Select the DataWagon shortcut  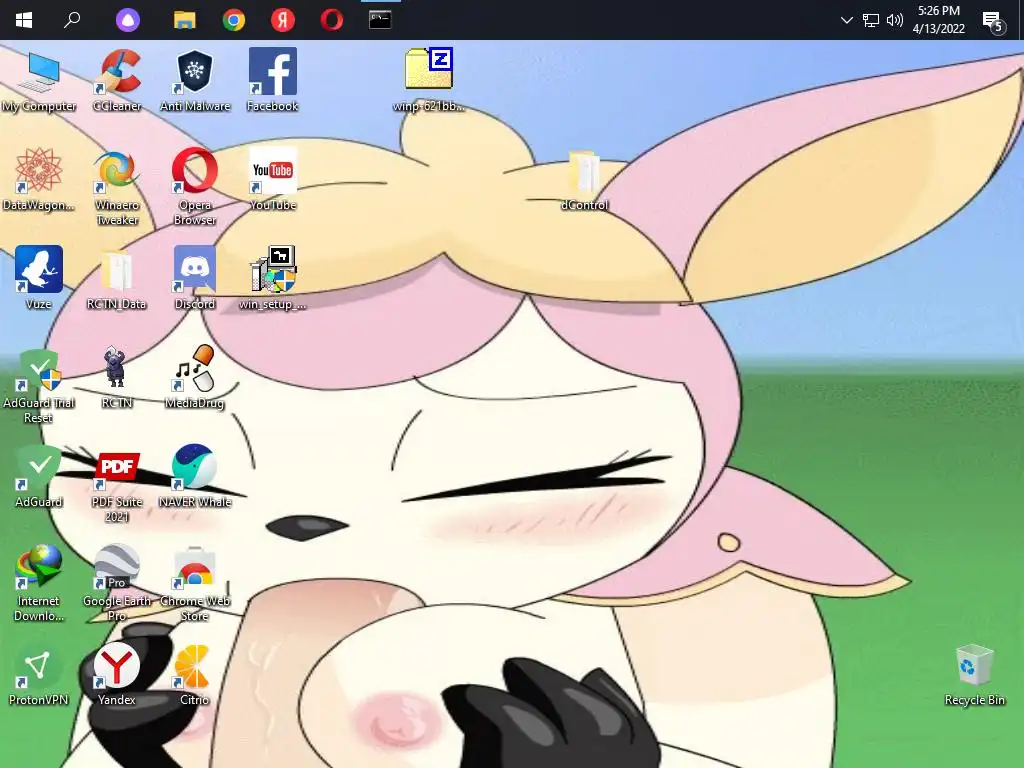[39, 180]
